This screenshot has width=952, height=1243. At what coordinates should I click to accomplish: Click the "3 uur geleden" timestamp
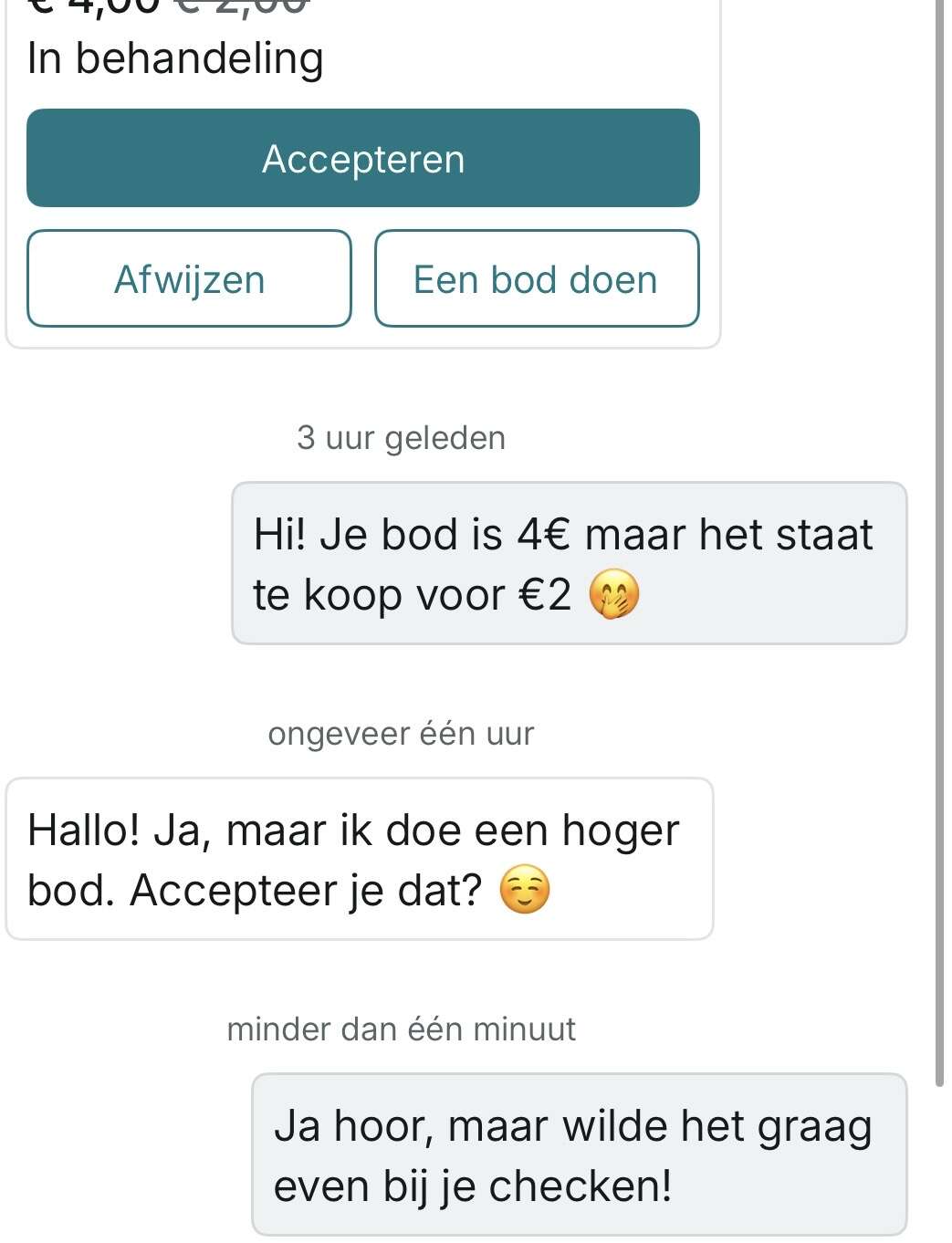[x=401, y=438]
